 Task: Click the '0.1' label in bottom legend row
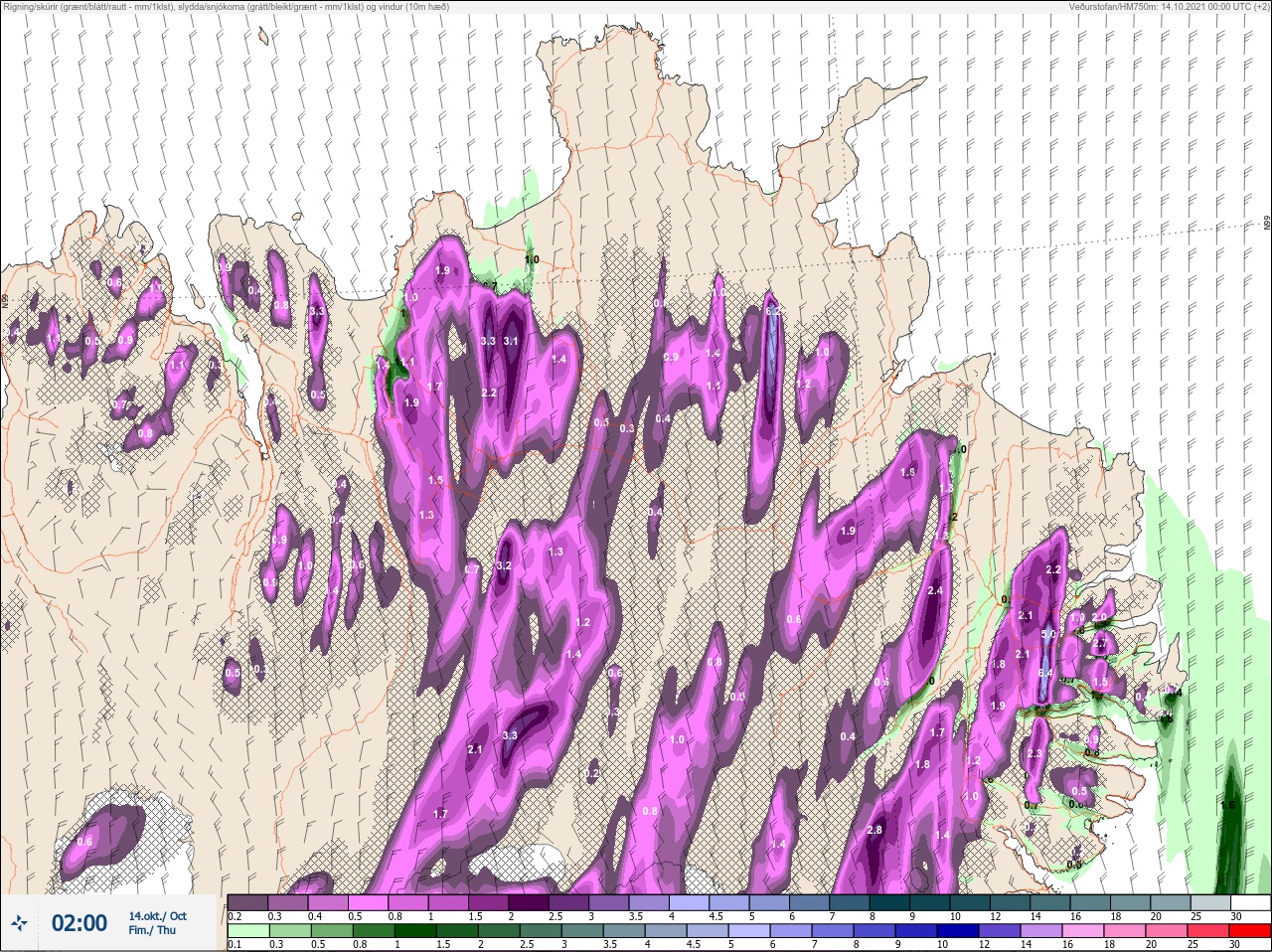pos(235,944)
